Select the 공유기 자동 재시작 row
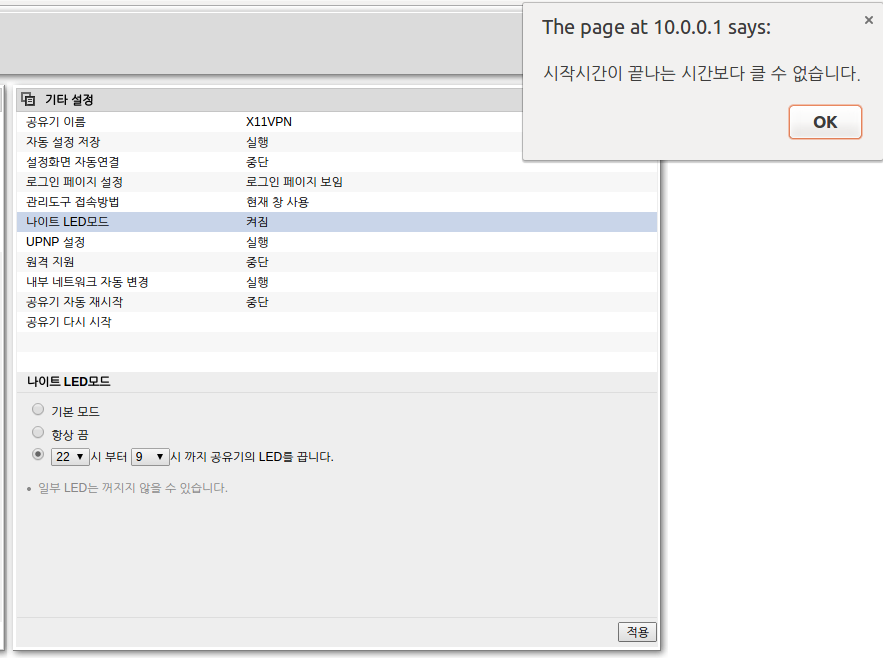 (x=337, y=302)
